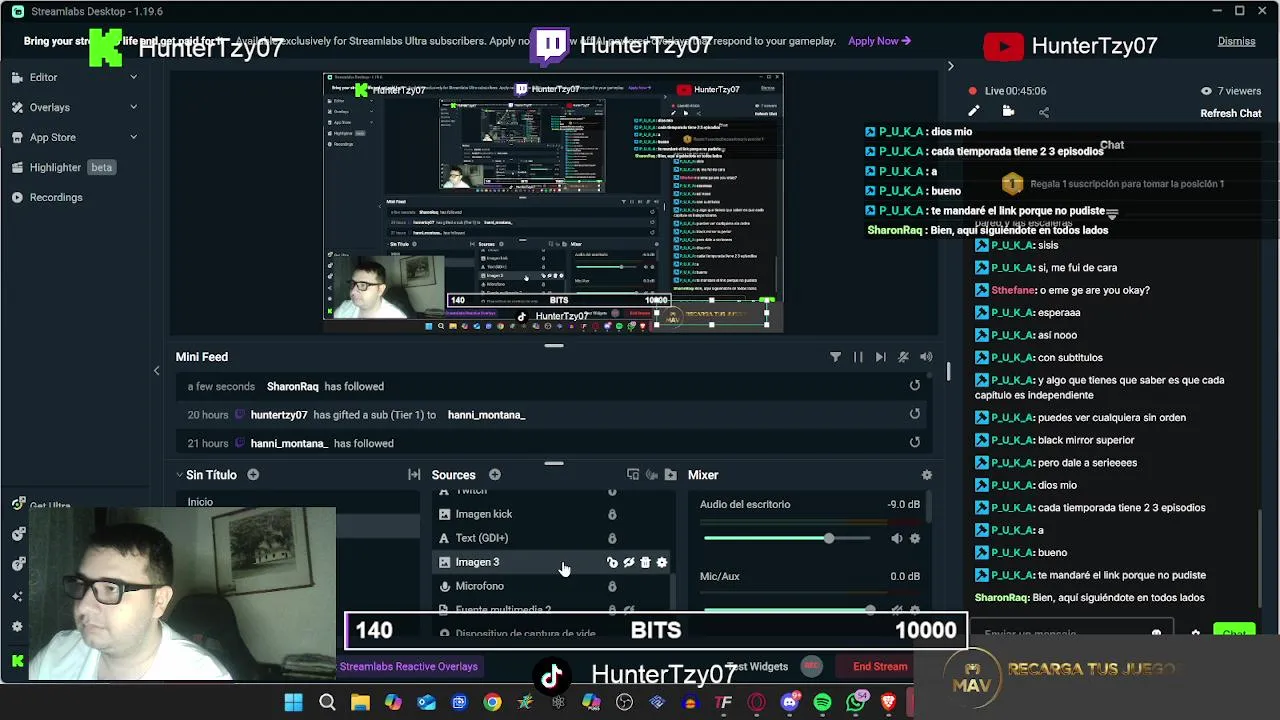The width and height of the screenshot is (1280, 720).
Task: Replay the huntertzy07 gifted sub alert
Action: (x=914, y=414)
